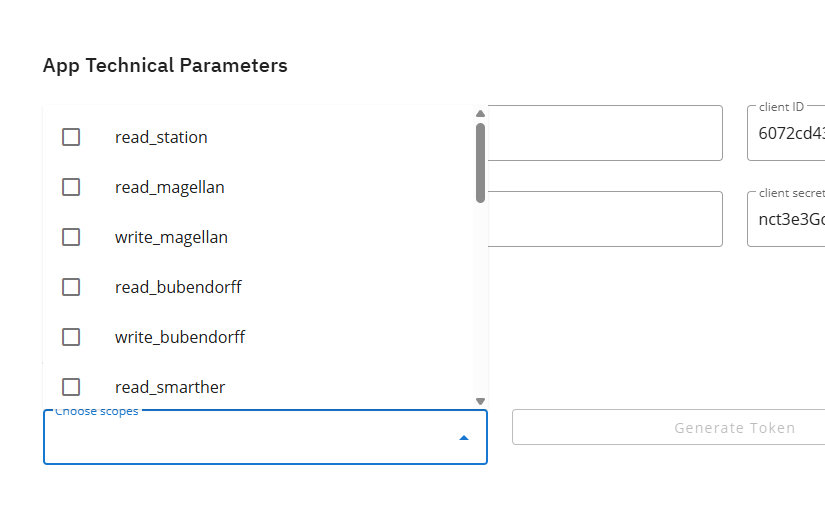Image resolution: width=825 pixels, height=518 pixels.
Task: Focus the client ID field
Action: pyautogui.click(x=790, y=134)
